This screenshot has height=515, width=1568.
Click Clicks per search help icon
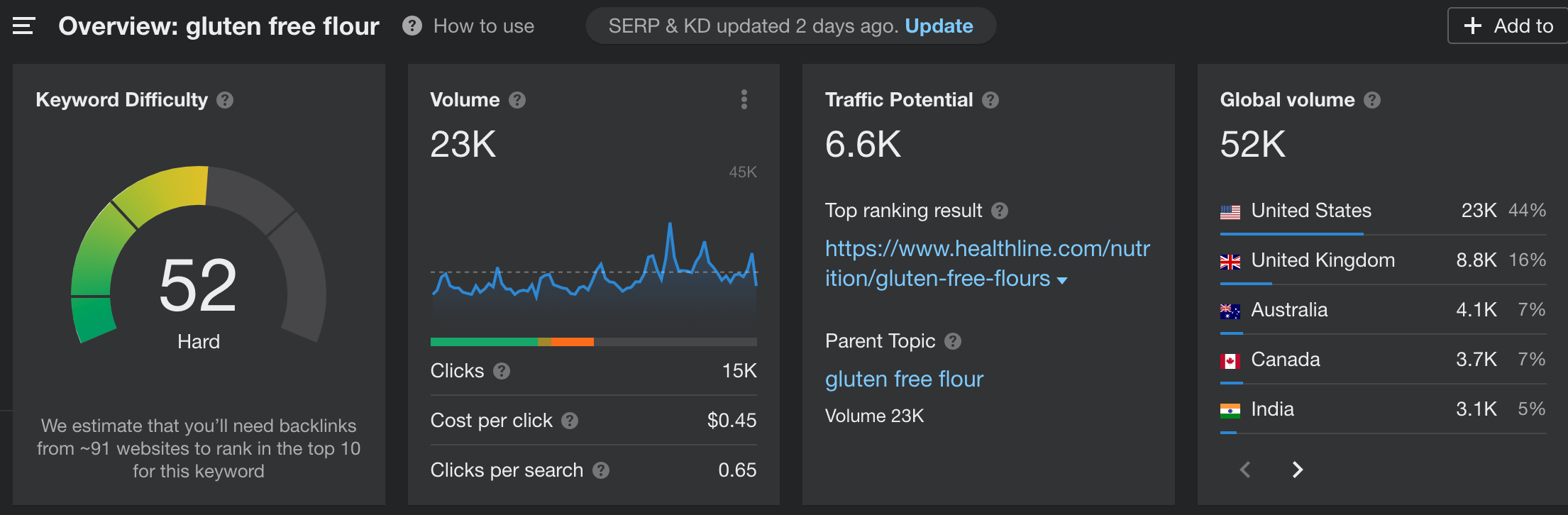[601, 470]
